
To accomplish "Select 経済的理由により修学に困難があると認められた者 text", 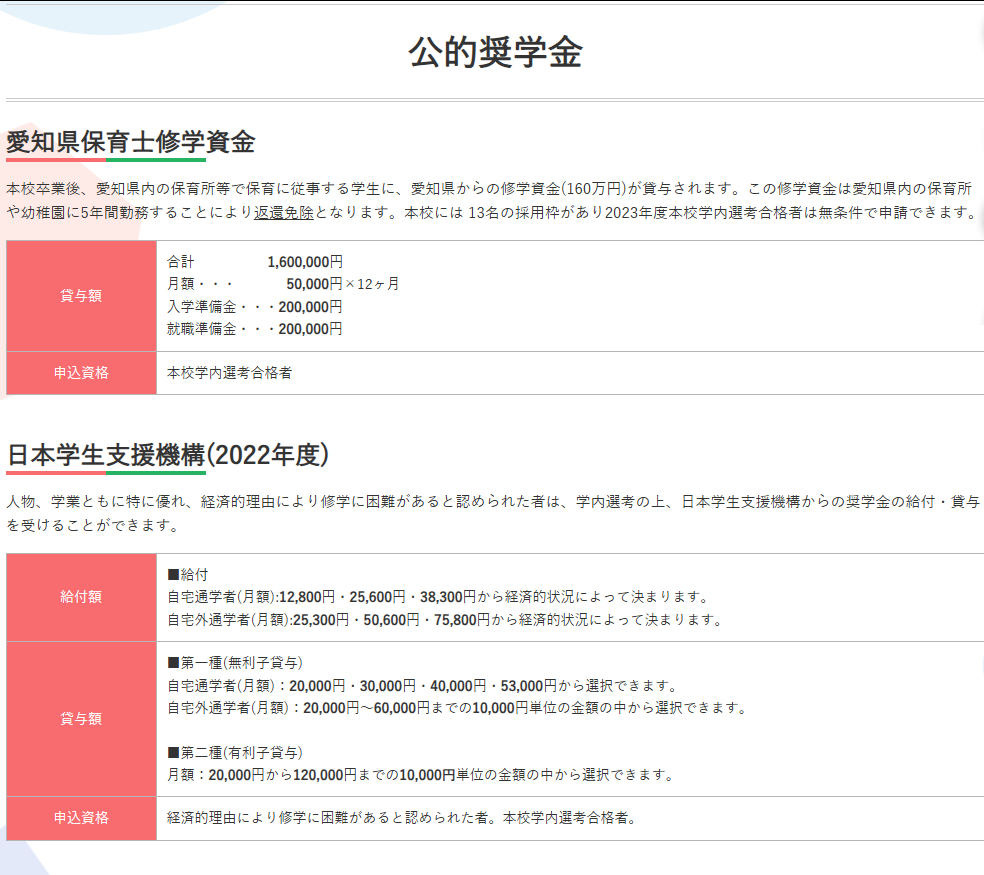I will tap(328, 818).
